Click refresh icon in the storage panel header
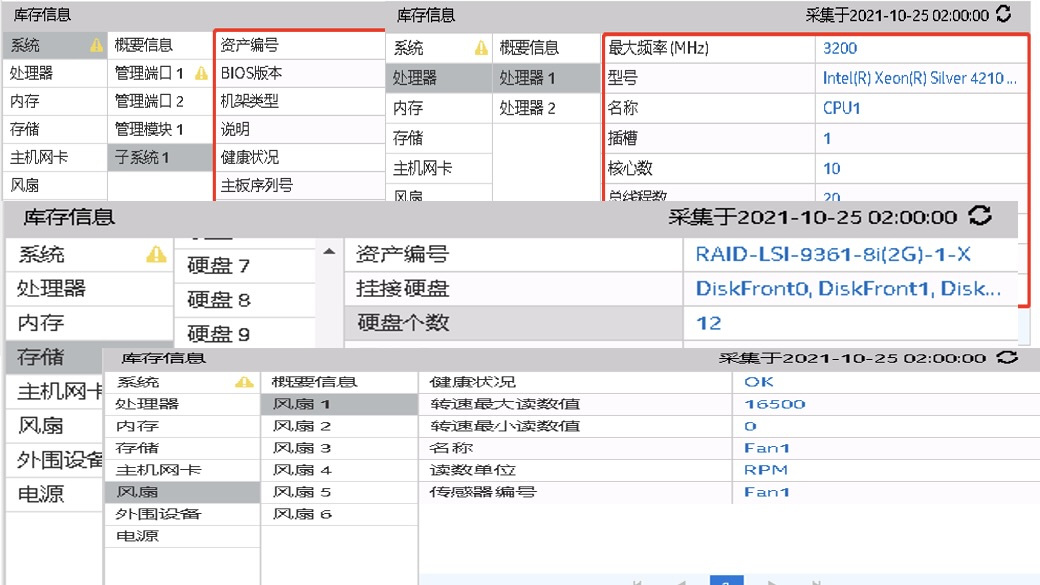 click(981, 216)
